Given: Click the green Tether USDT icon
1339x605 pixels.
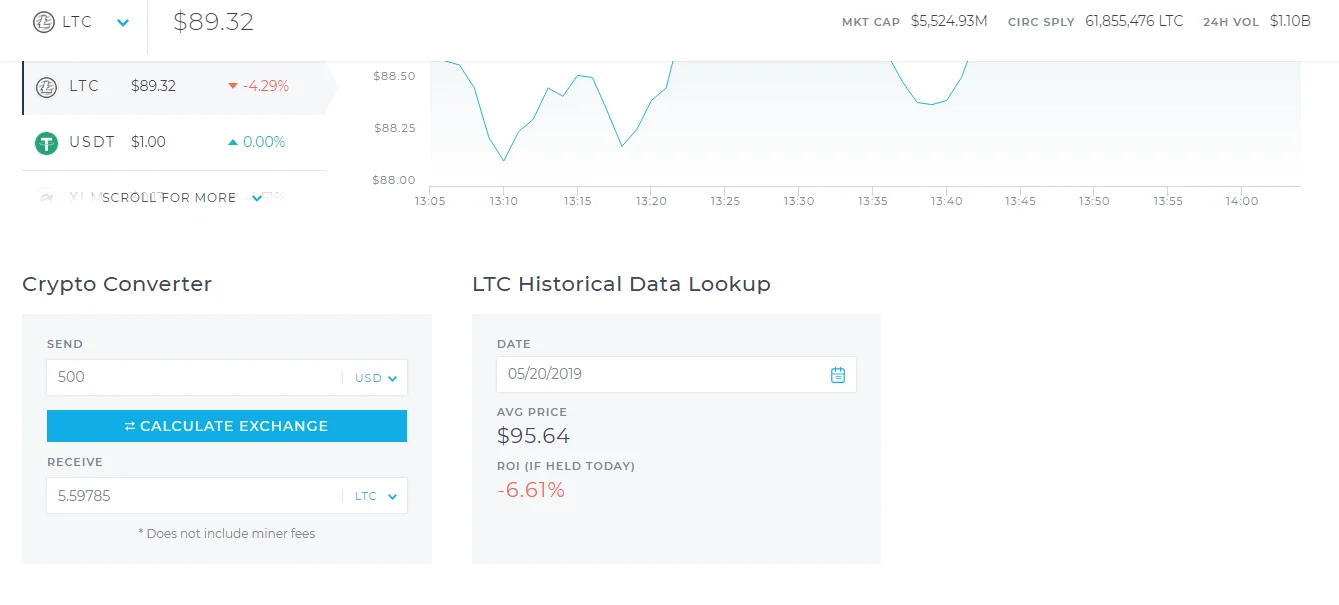Looking at the screenshot, I should click(46, 143).
